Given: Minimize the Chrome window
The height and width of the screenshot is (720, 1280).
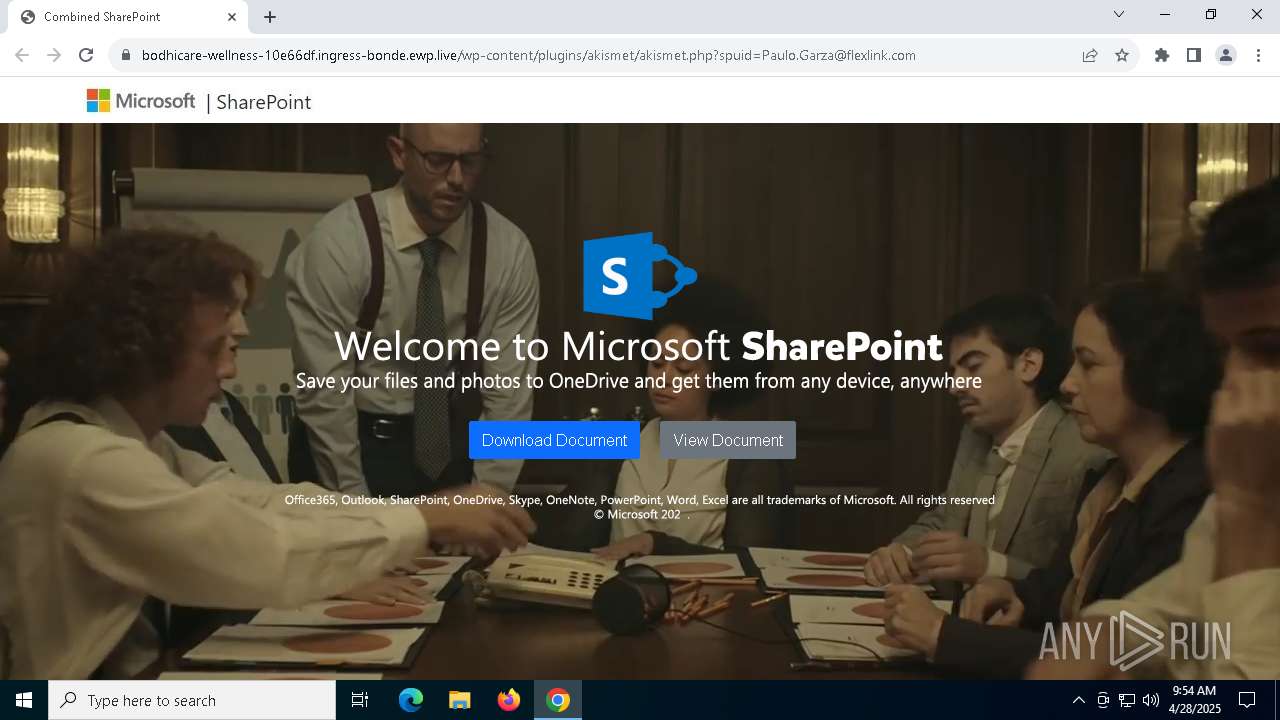Looking at the screenshot, I should coord(1165,14).
